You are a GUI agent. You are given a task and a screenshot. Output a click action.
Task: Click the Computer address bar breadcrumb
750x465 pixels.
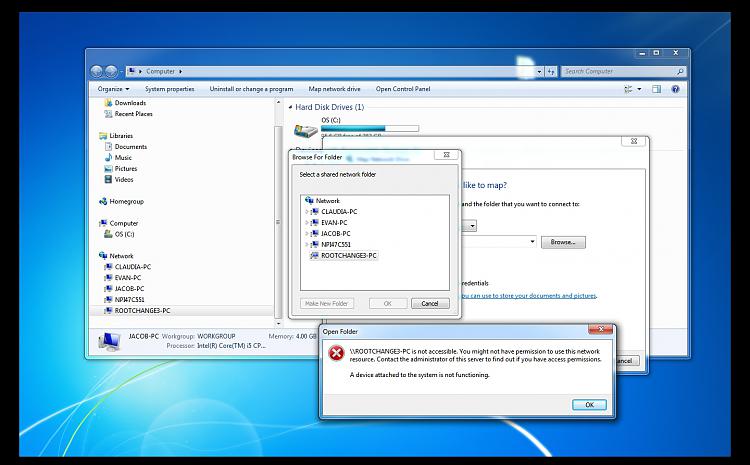tap(160, 71)
